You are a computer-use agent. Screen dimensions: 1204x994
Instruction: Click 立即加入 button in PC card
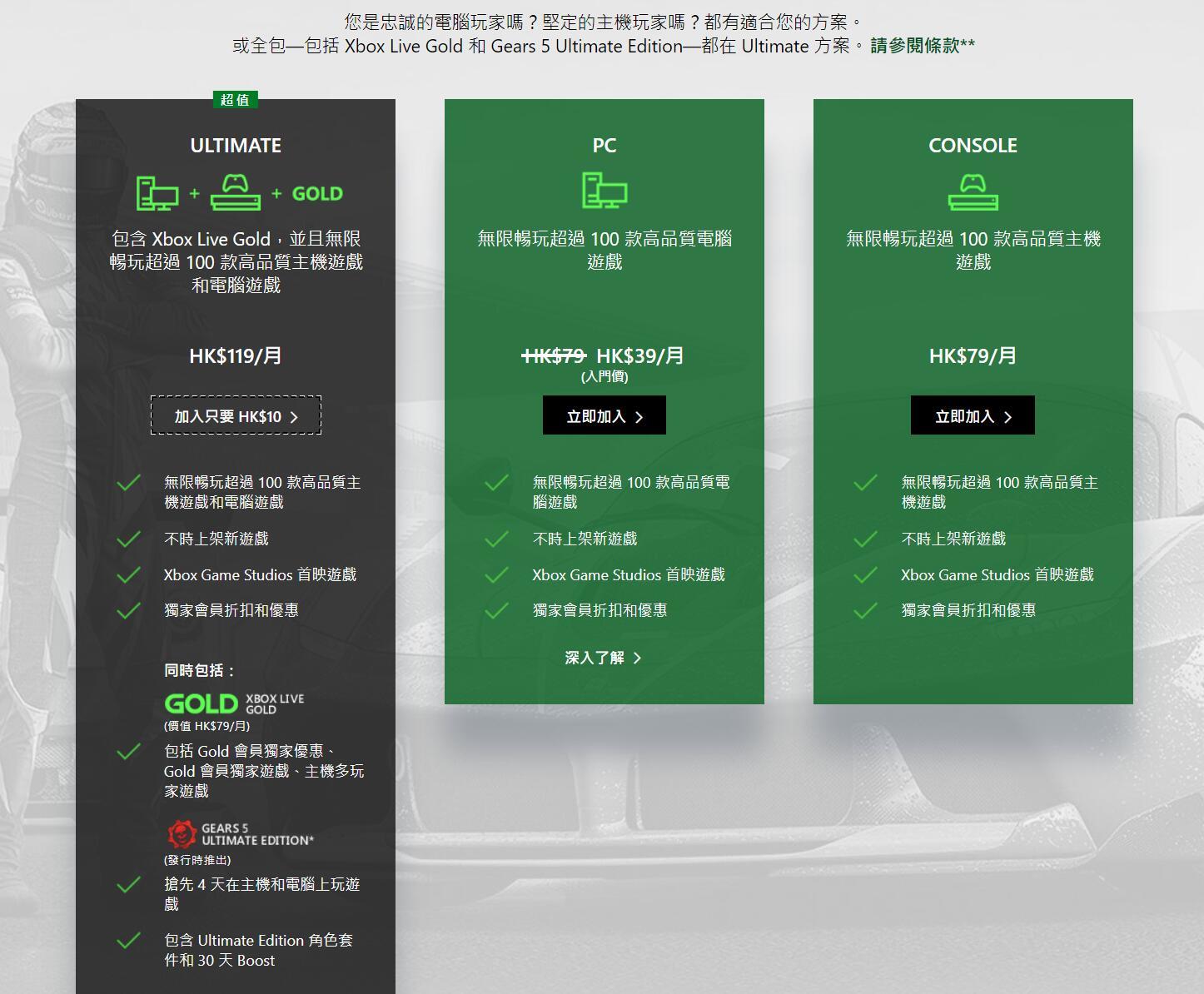[x=604, y=415]
